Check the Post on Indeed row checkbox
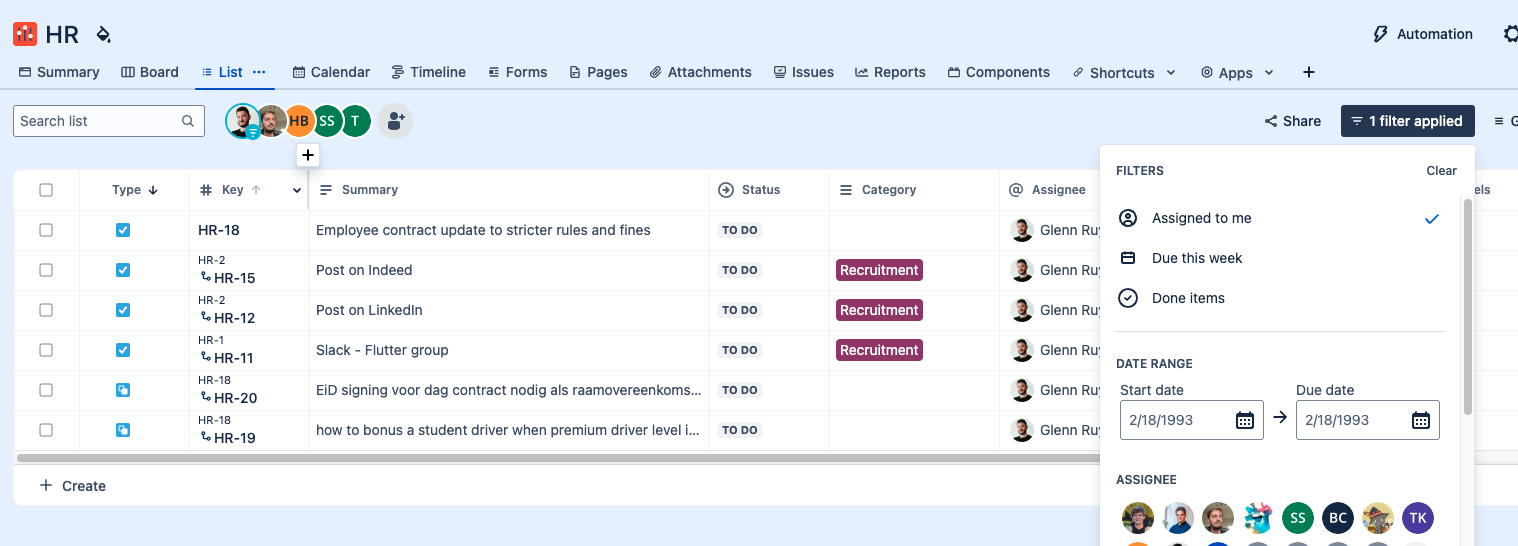The height and width of the screenshot is (546, 1518). click(46, 270)
